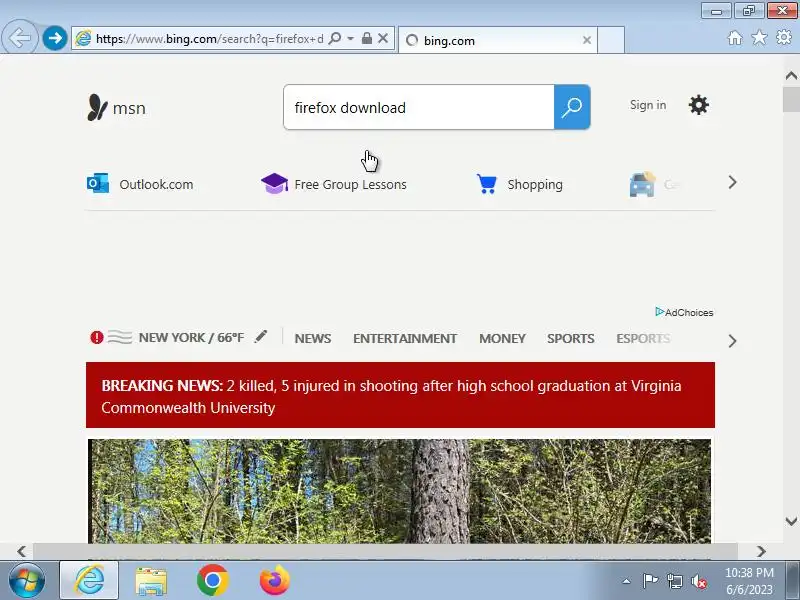Click the fog weather icon

(x=120, y=337)
